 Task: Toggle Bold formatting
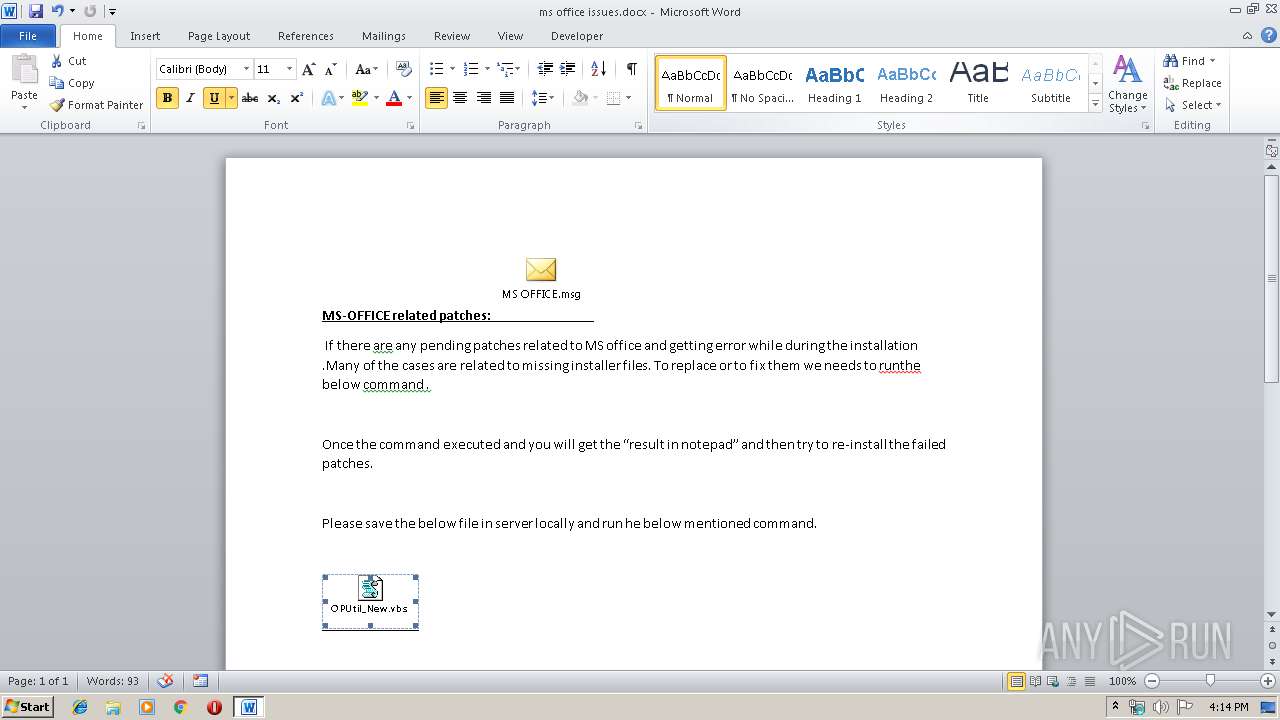(167, 98)
